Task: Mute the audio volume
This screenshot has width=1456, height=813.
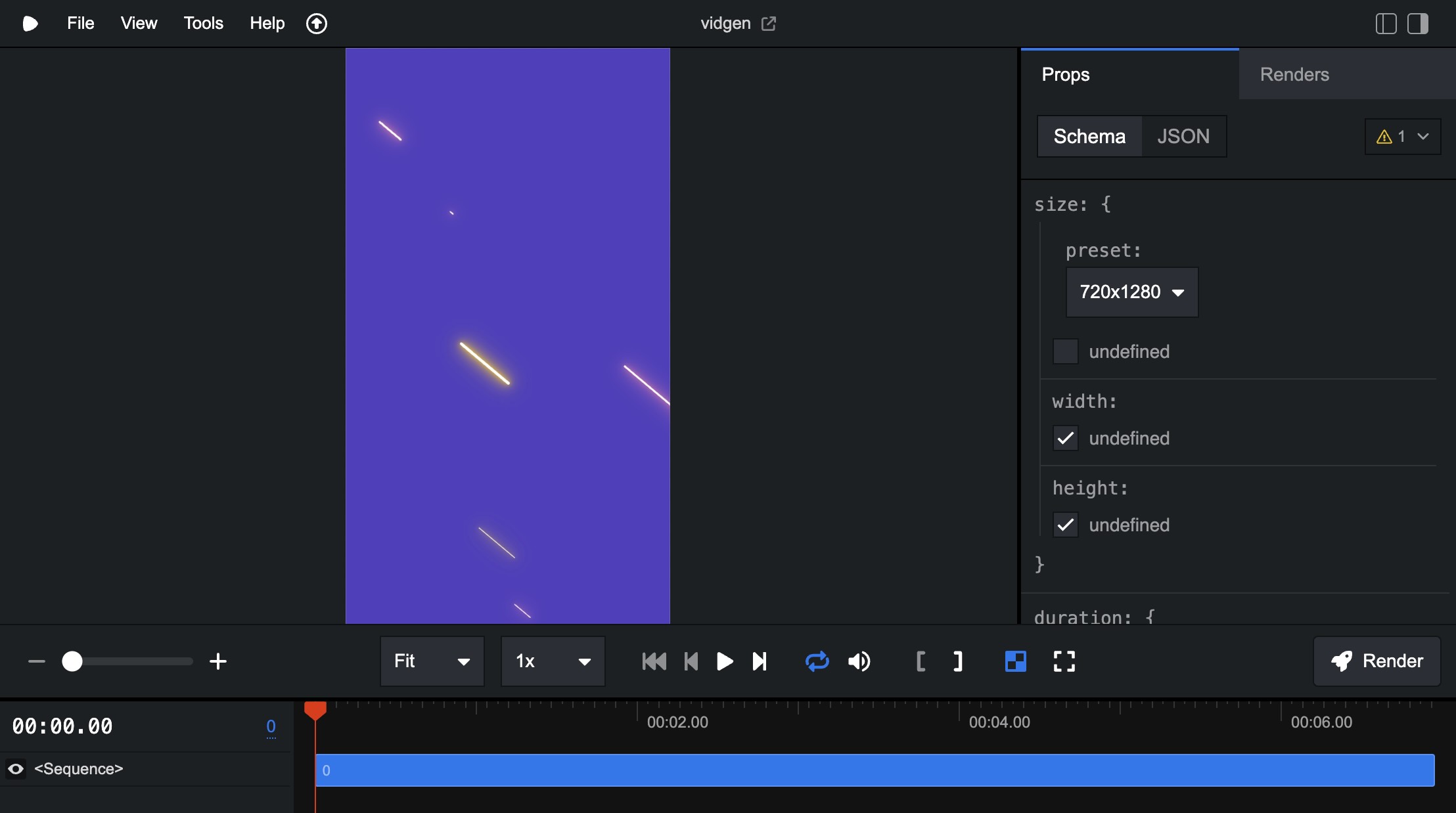Action: click(x=859, y=661)
